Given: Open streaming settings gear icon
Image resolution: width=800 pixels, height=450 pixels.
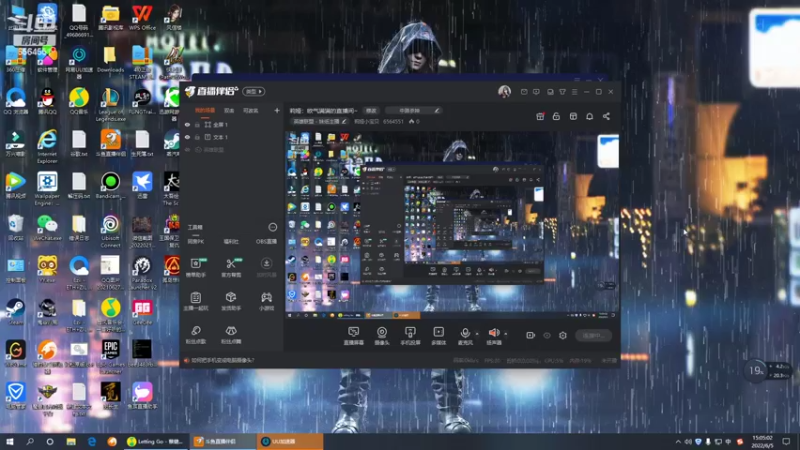Looking at the screenshot, I should pos(563,335).
